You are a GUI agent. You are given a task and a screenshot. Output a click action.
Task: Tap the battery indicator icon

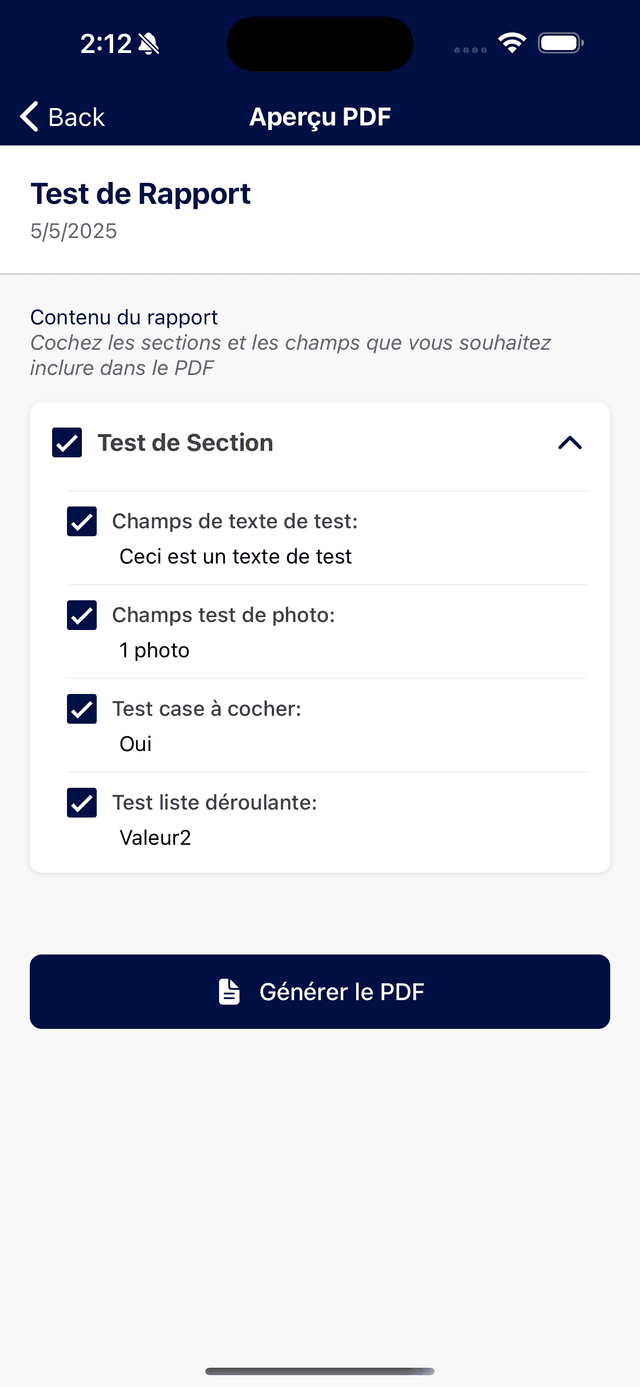pos(560,43)
